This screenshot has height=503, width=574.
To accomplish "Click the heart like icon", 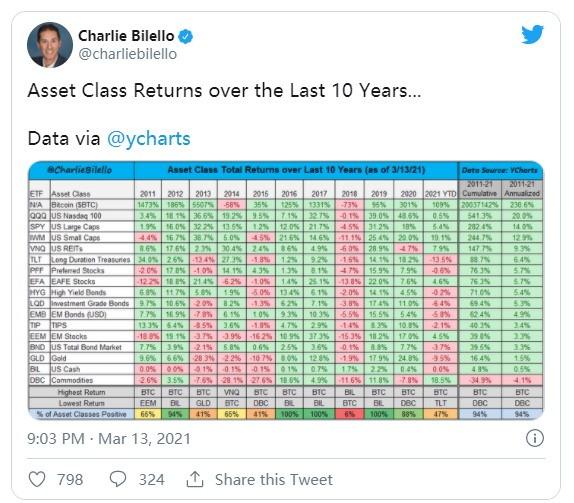I will click(x=37, y=479).
